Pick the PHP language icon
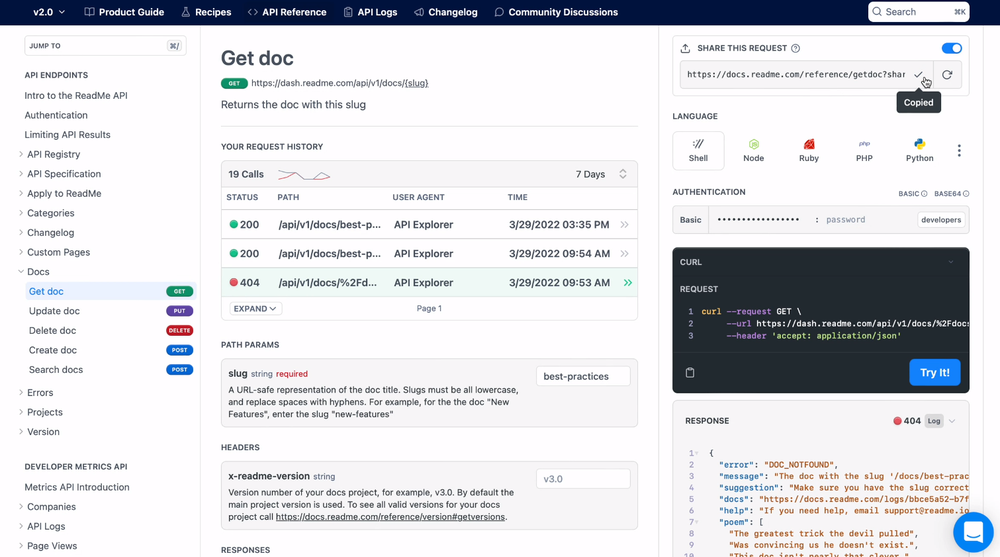 point(864,150)
